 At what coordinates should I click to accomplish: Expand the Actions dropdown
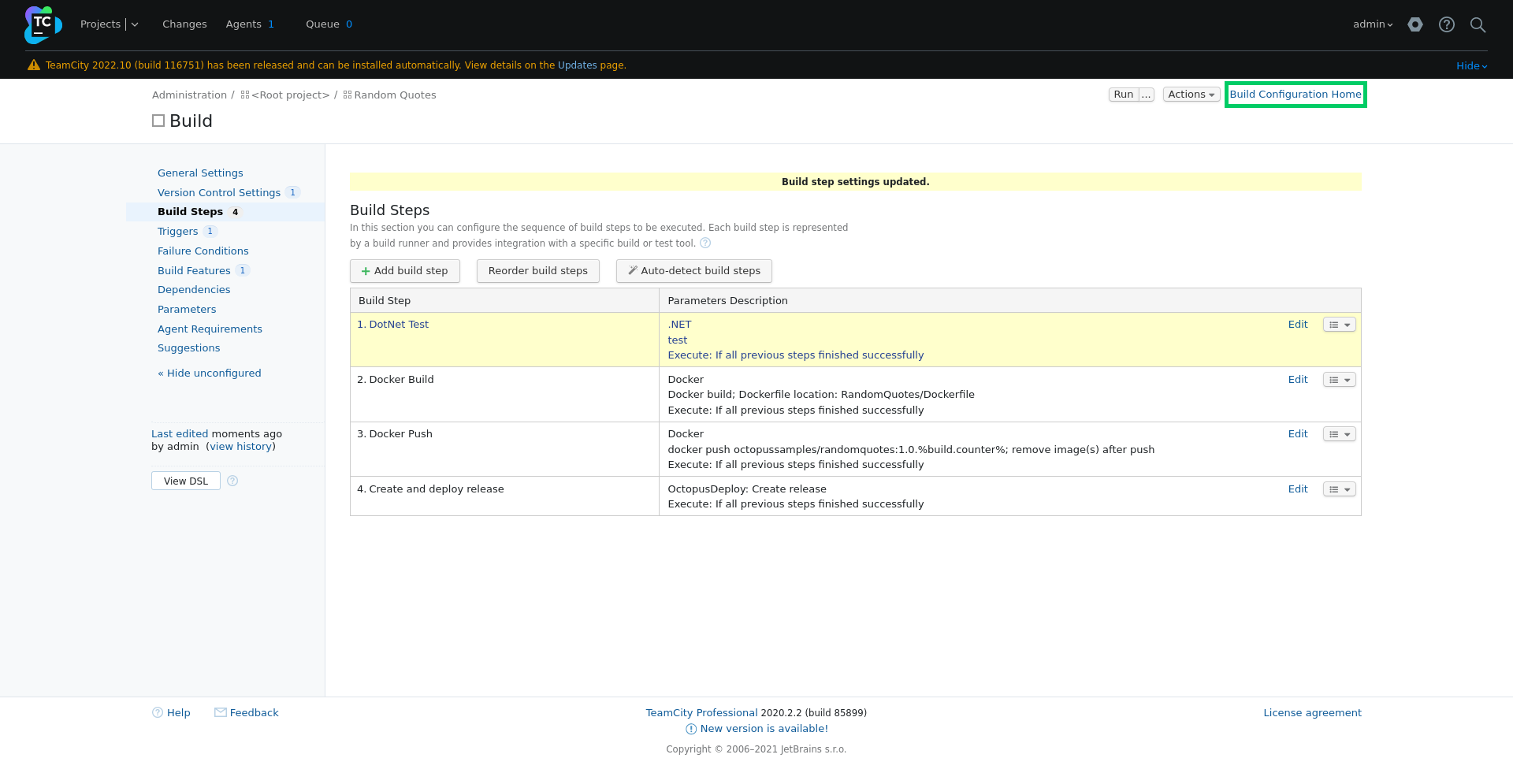pos(1191,95)
